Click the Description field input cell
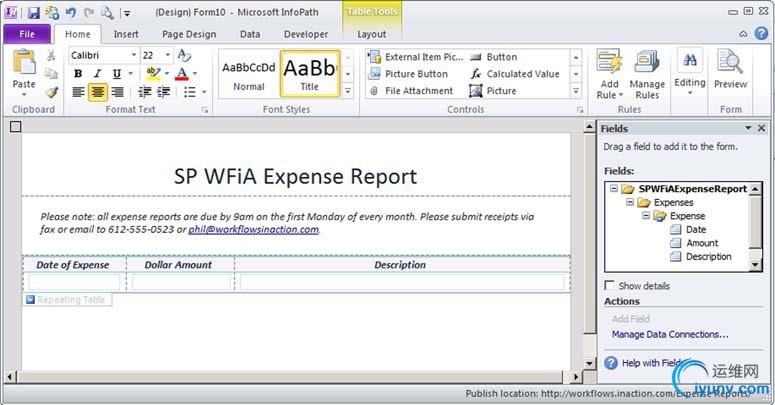Screen dimensions: 775x405 tap(402, 282)
